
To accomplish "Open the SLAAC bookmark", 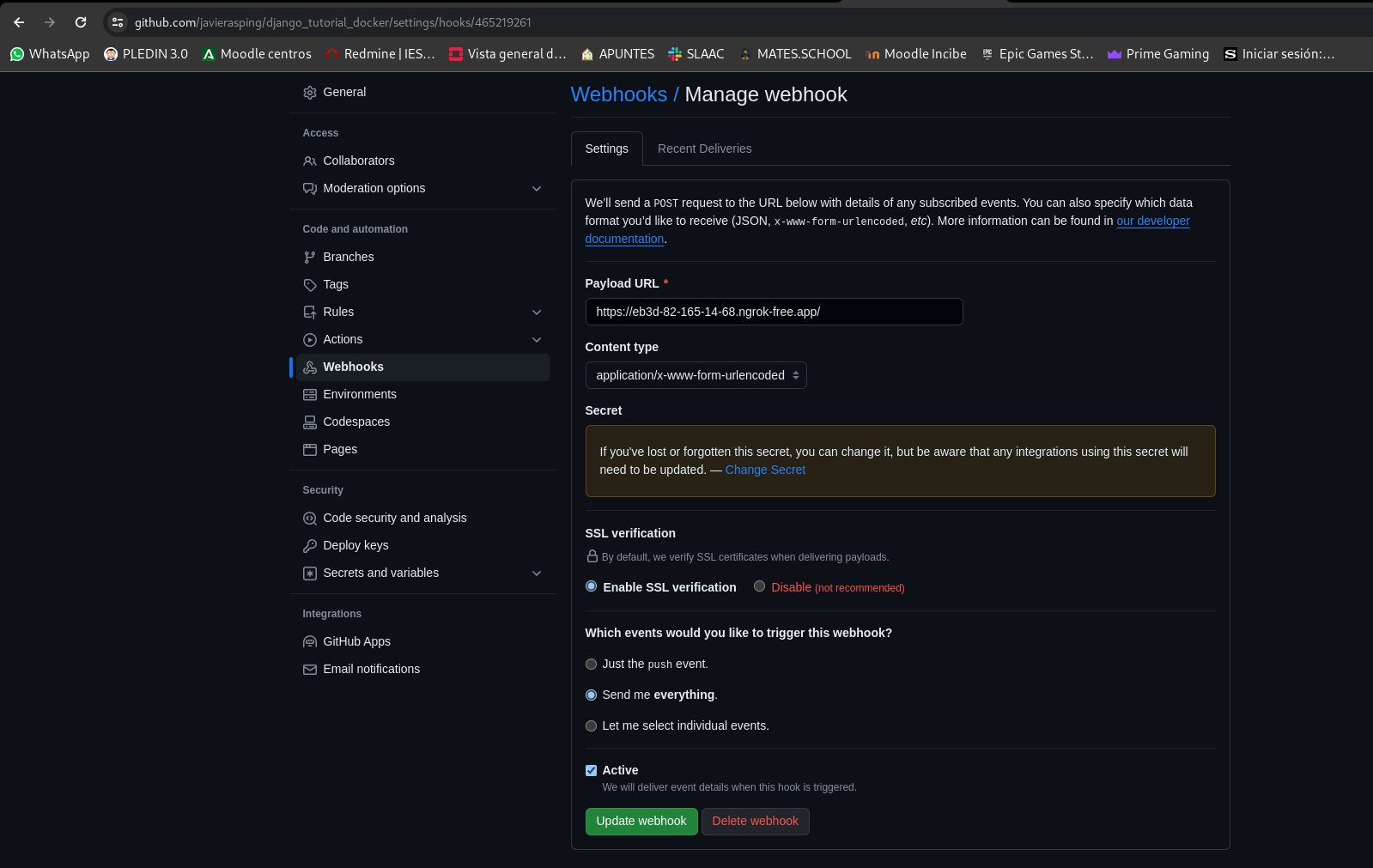I will click(x=696, y=54).
